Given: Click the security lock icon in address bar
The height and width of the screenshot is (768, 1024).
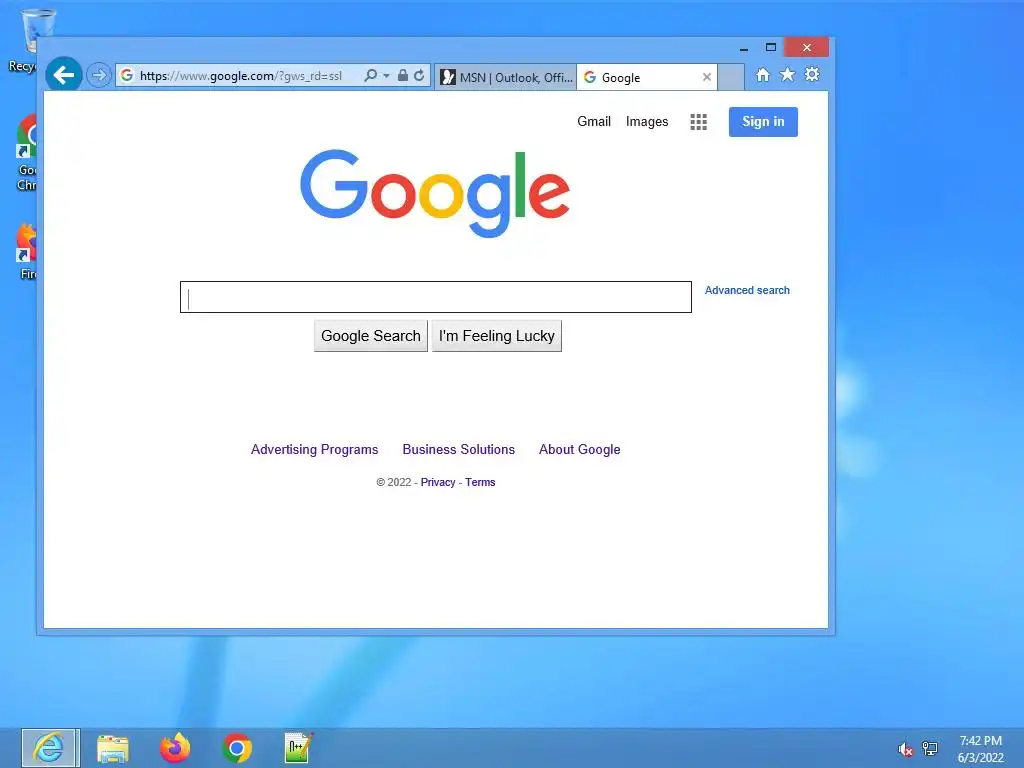Looking at the screenshot, I should (403, 75).
